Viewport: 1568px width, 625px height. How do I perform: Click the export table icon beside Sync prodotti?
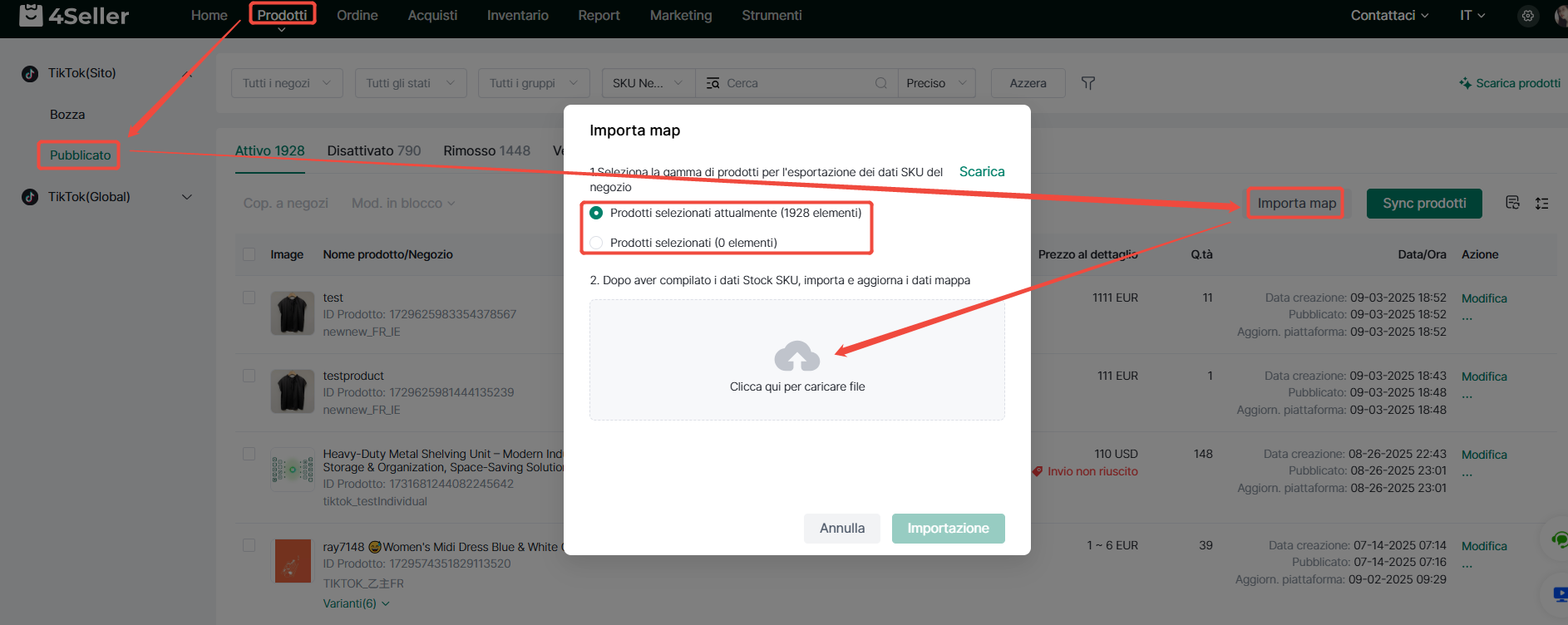click(1512, 203)
